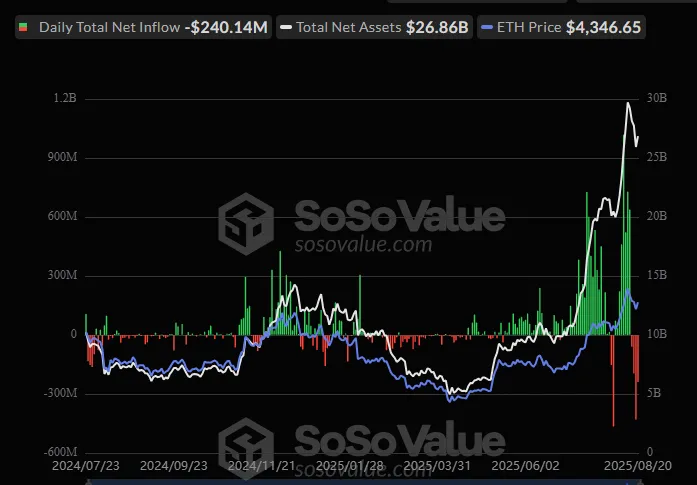Click the blue ETH Price legend line marker

point(487,27)
